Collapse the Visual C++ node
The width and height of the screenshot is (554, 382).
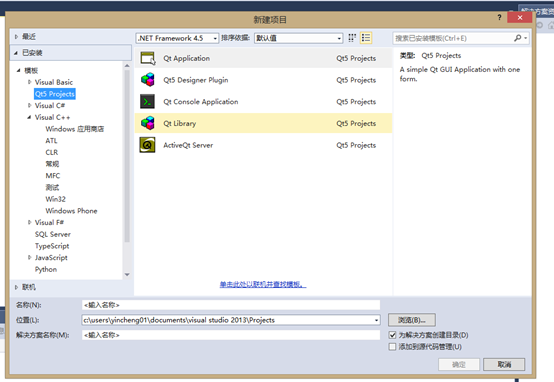coord(29,117)
